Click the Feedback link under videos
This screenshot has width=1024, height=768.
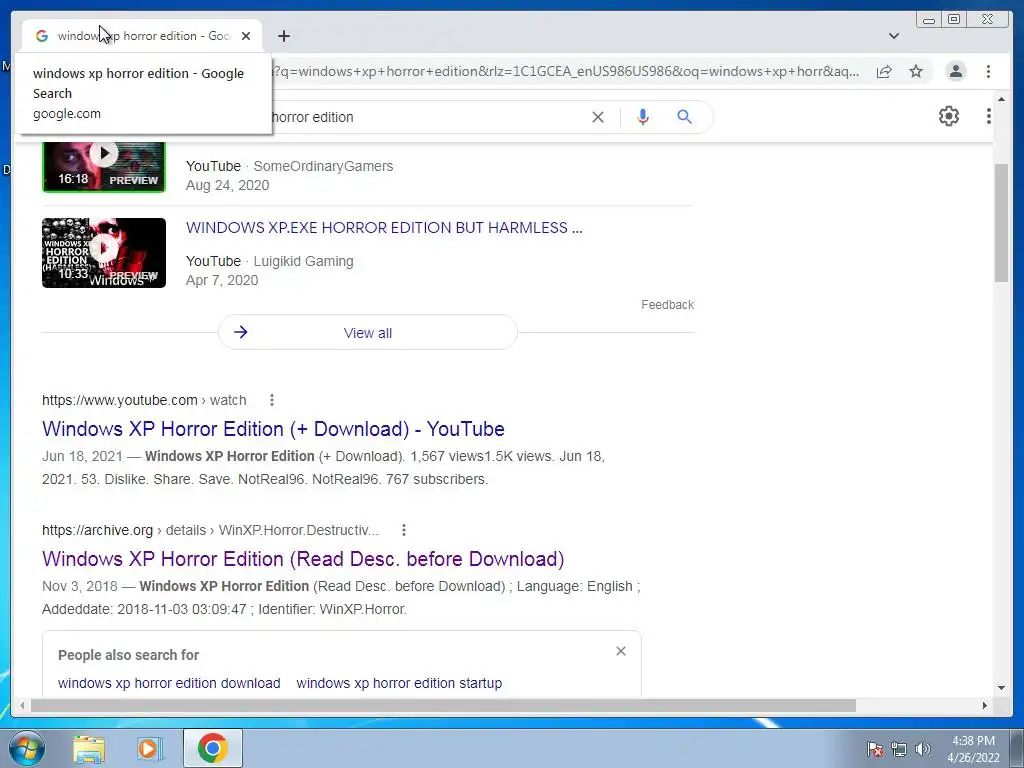click(667, 305)
